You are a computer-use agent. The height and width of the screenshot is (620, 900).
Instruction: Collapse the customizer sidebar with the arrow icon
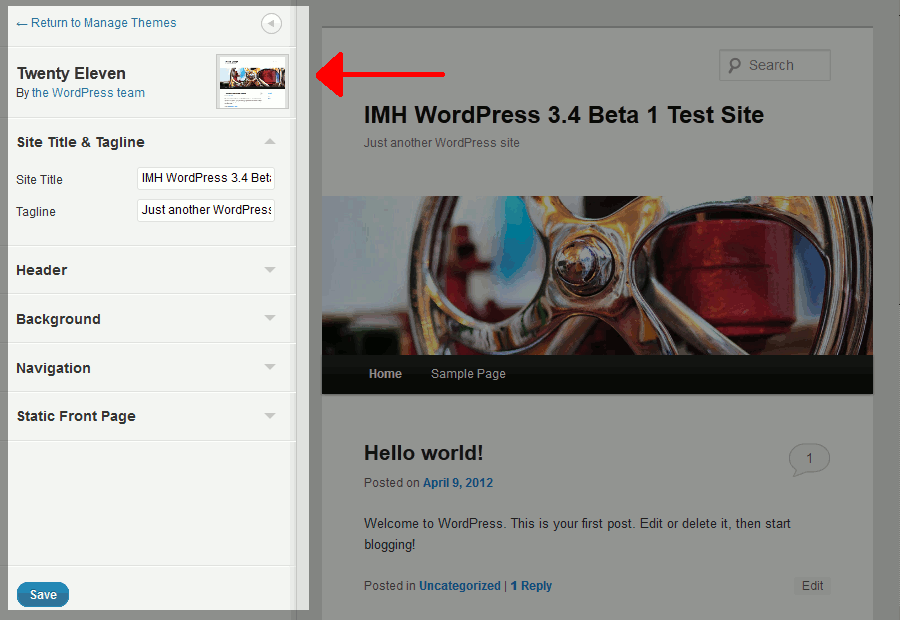pos(271,24)
